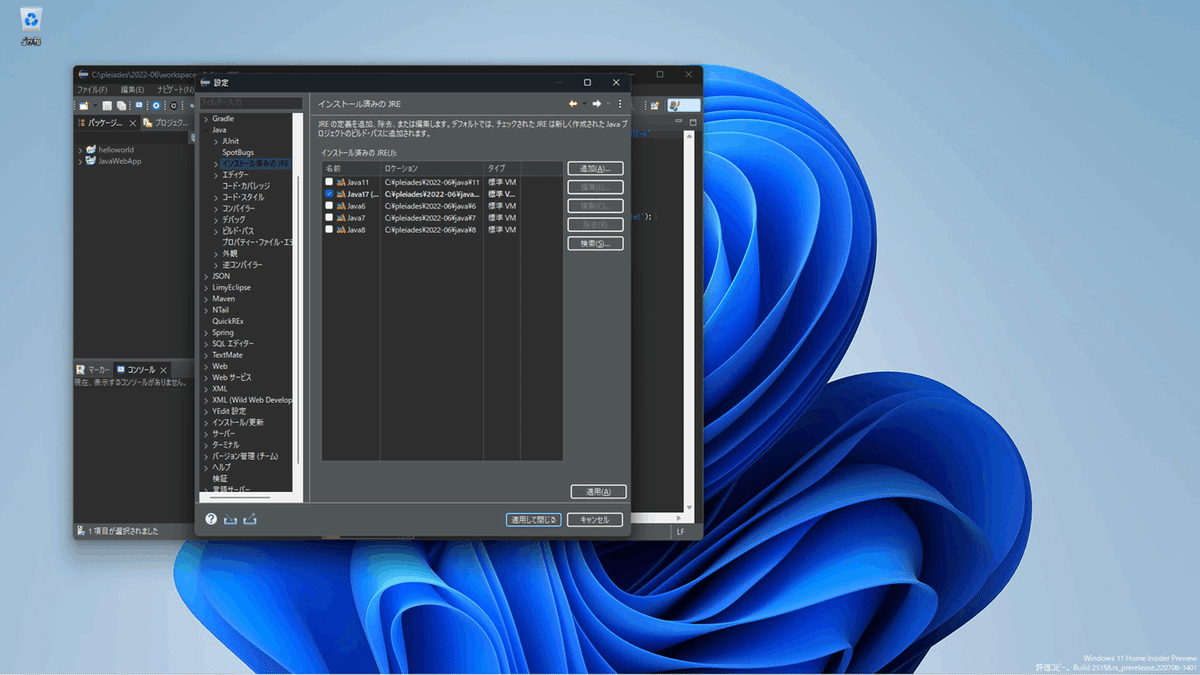Click the export preferences icon at dialog bottom

tap(250, 519)
